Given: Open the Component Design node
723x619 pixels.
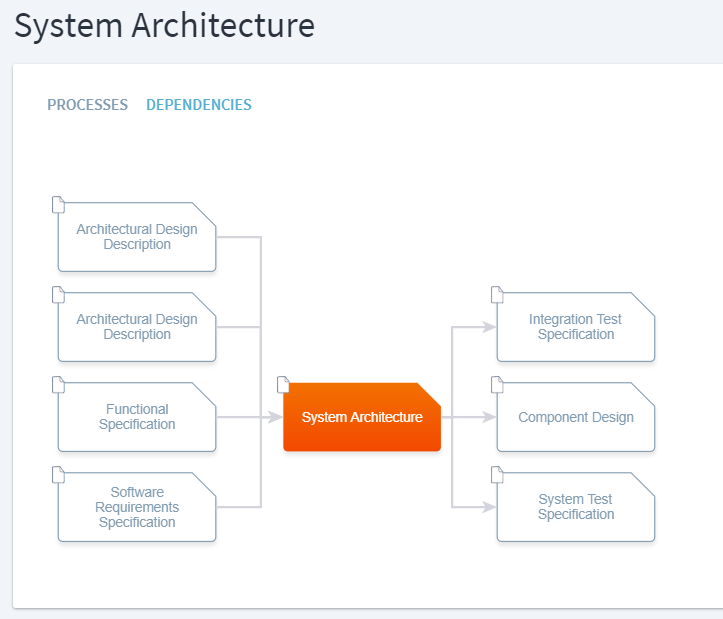Looking at the screenshot, I should [576, 417].
